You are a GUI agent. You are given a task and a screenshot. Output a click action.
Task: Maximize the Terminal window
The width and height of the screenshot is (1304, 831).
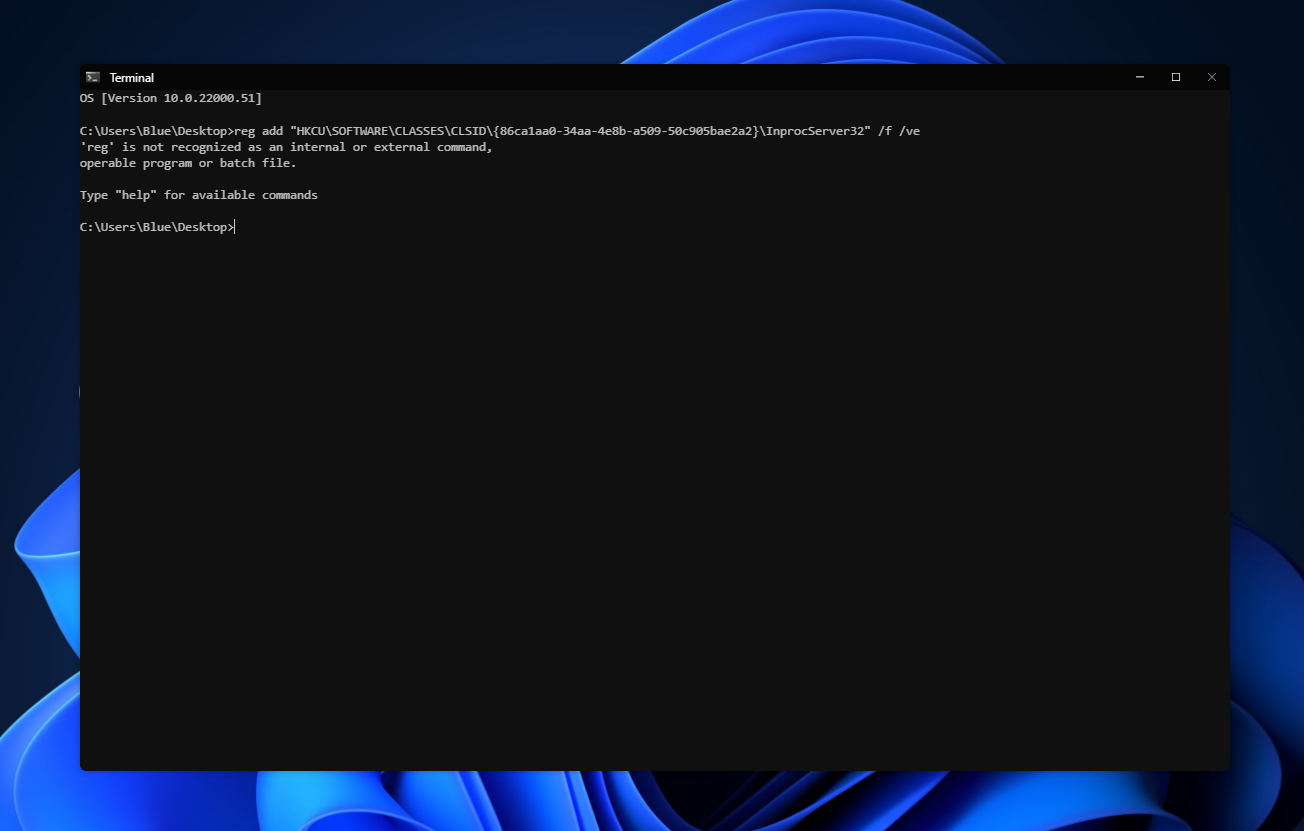[x=1176, y=77]
